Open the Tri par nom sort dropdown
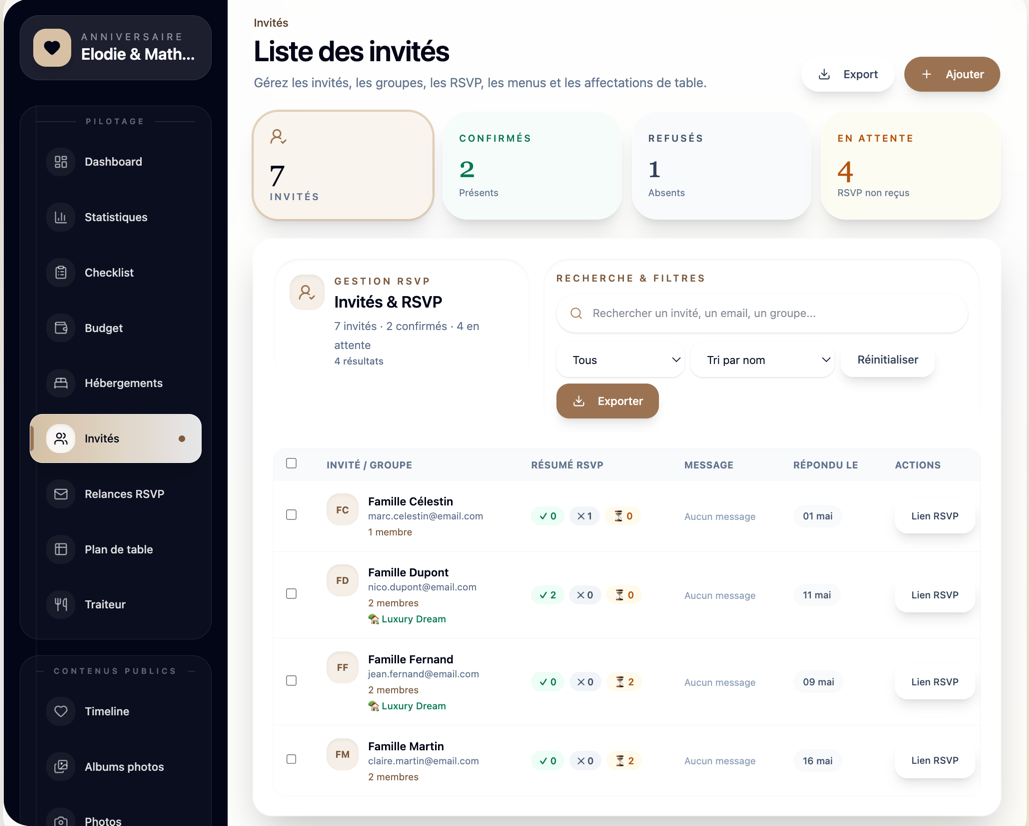The height and width of the screenshot is (826, 1029). 762,360
